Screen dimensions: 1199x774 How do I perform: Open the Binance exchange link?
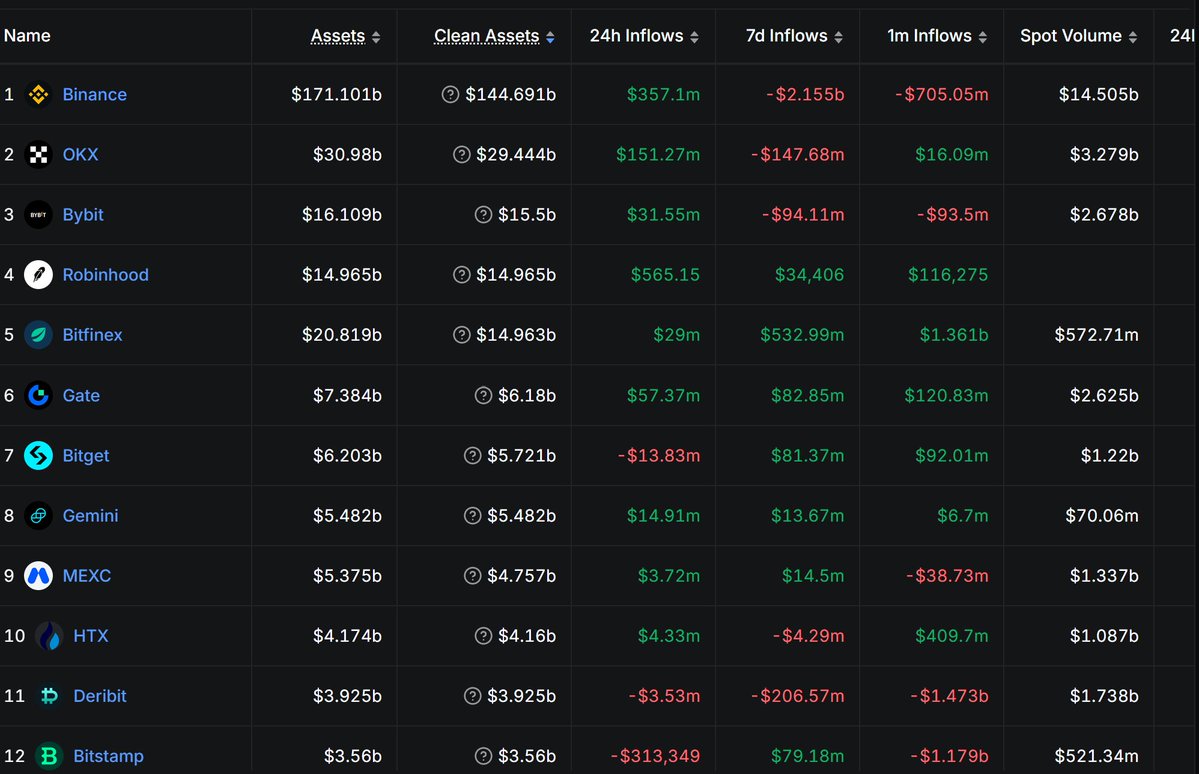95,94
